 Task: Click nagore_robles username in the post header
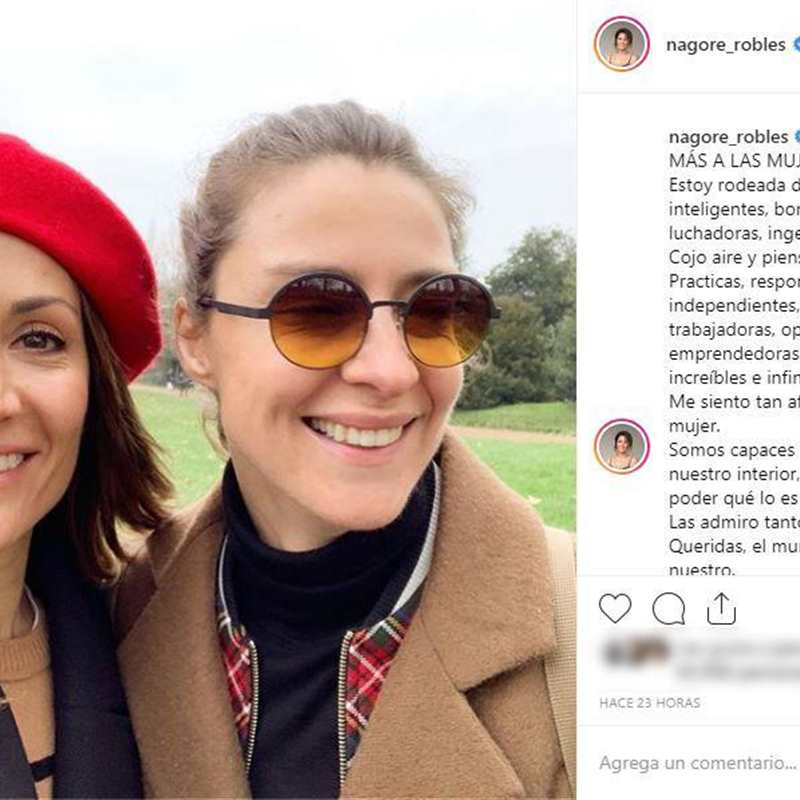point(726,45)
